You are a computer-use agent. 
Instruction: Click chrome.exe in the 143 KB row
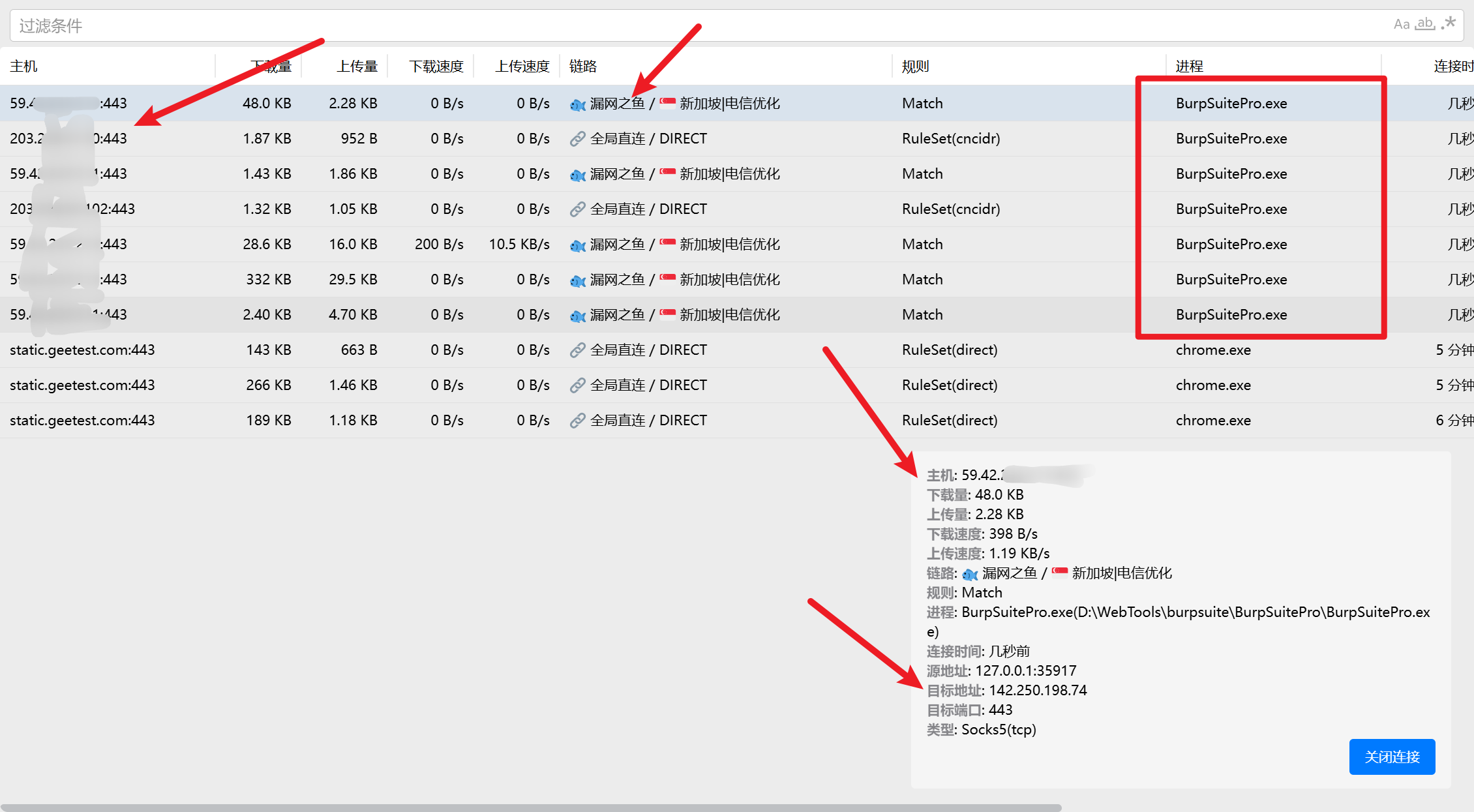[x=1213, y=350]
